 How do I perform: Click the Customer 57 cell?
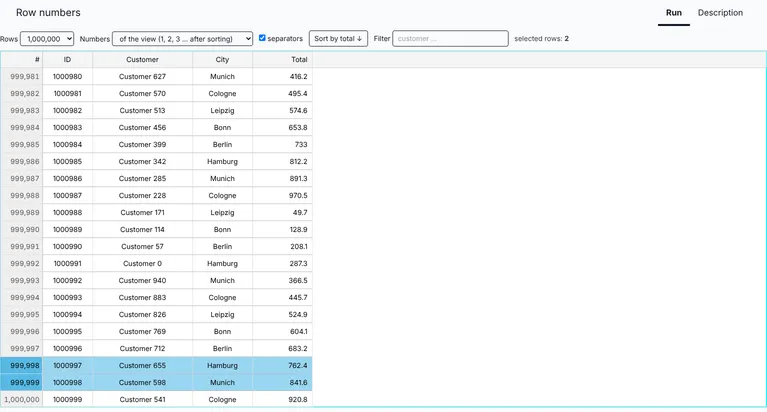click(142, 247)
